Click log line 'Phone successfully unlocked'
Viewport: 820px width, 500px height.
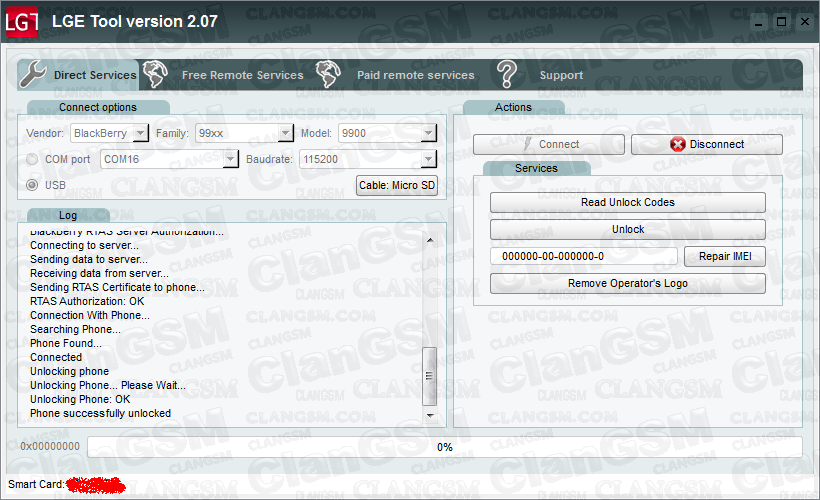100,413
